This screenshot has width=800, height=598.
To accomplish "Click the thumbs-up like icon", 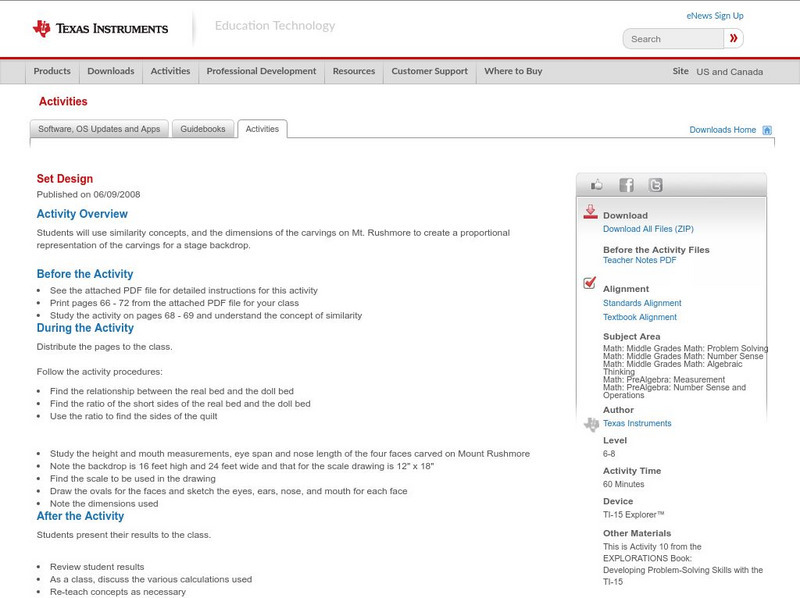I will (x=596, y=185).
